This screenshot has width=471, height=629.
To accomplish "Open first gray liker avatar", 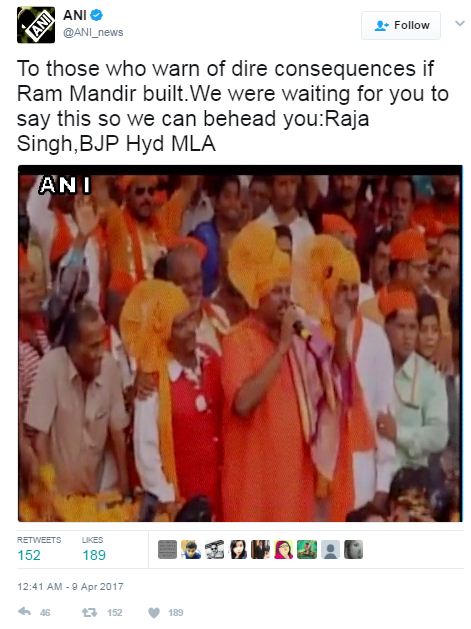I will click(167, 550).
